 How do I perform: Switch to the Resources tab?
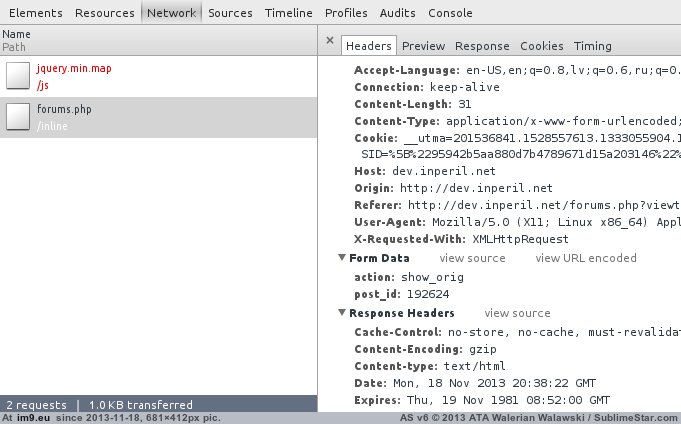[105, 13]
